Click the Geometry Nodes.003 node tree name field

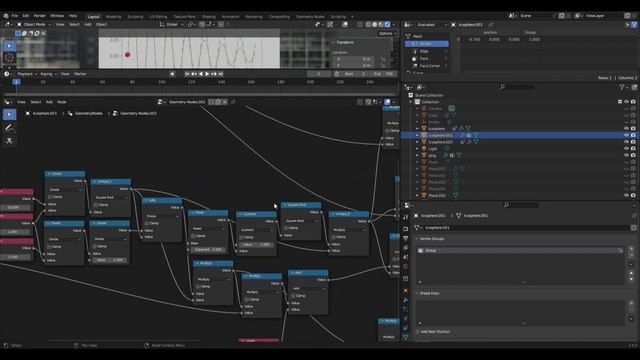(x=187, y=102)
